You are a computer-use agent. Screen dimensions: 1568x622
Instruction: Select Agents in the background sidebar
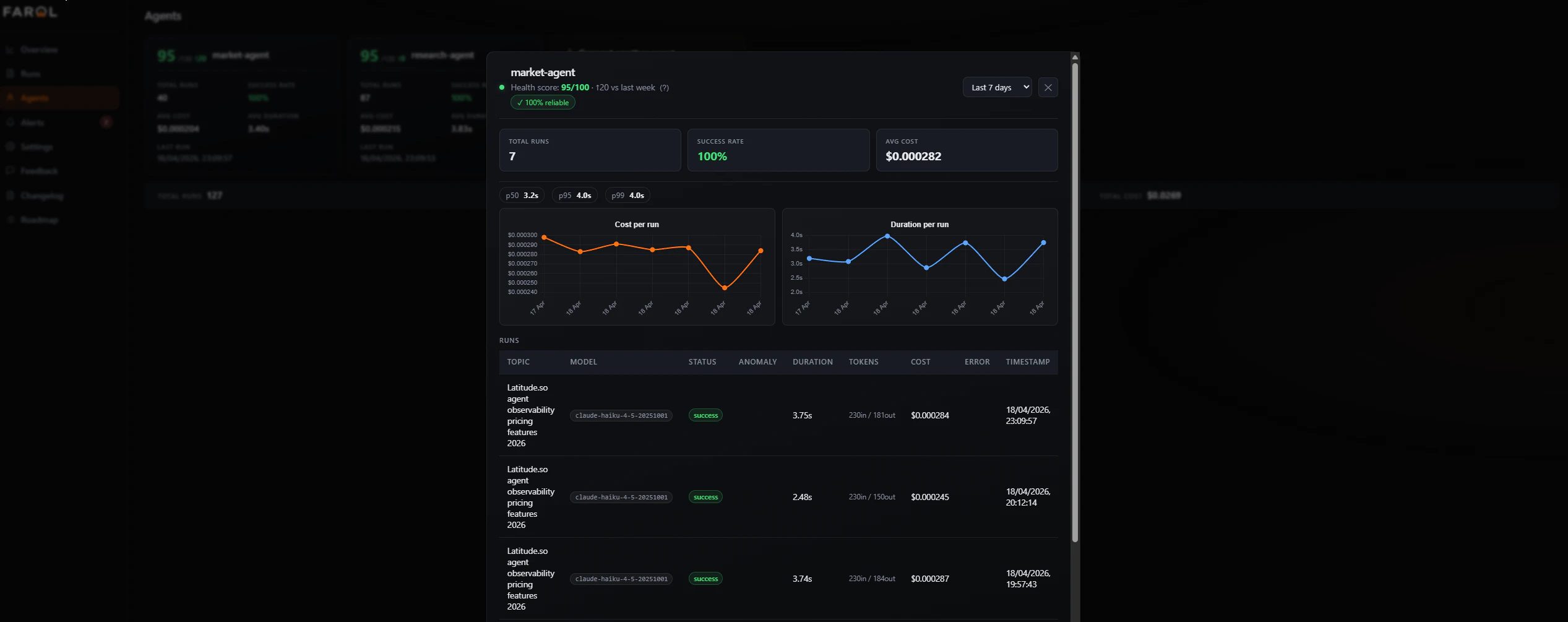pos(60,98)
